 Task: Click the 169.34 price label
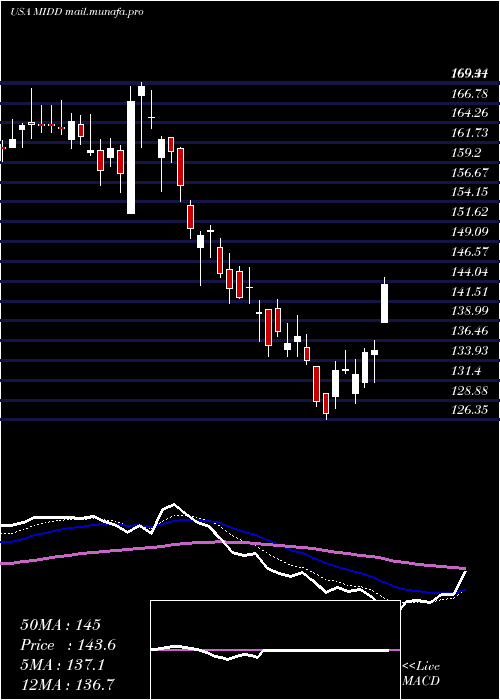(x=470, y=73)
